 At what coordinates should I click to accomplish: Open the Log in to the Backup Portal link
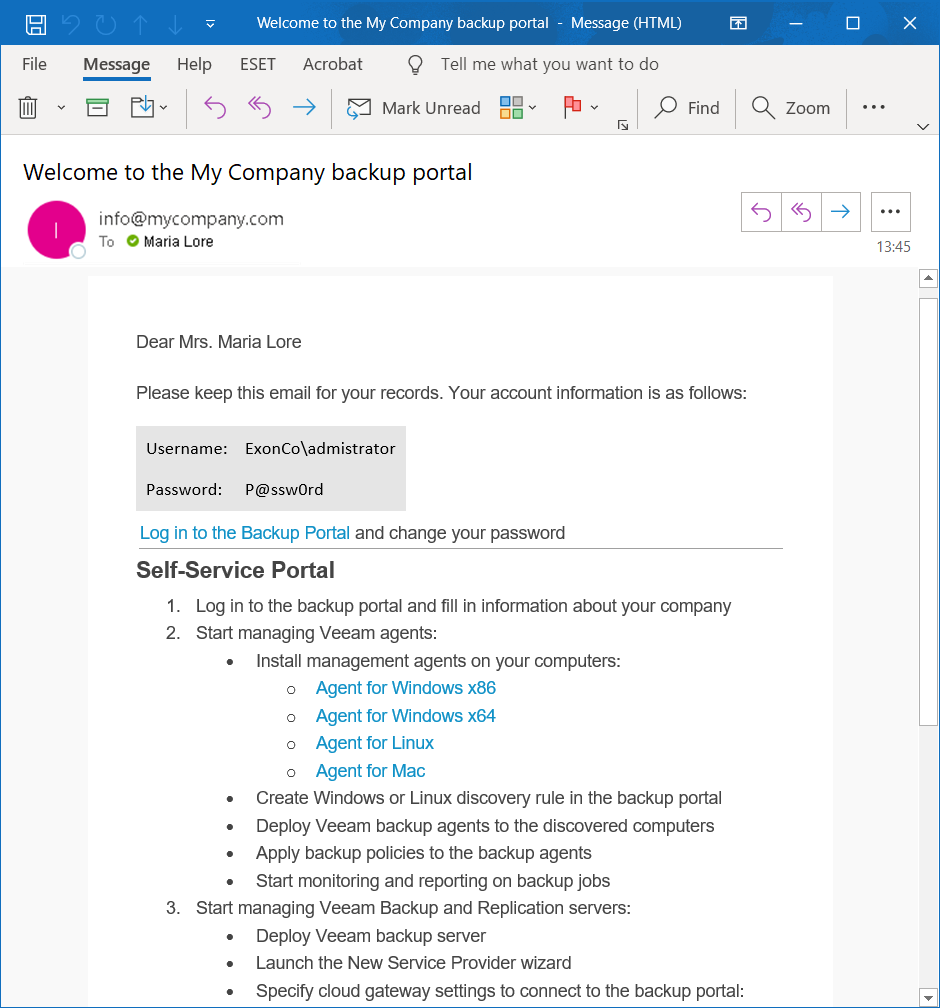coord(245,533)
